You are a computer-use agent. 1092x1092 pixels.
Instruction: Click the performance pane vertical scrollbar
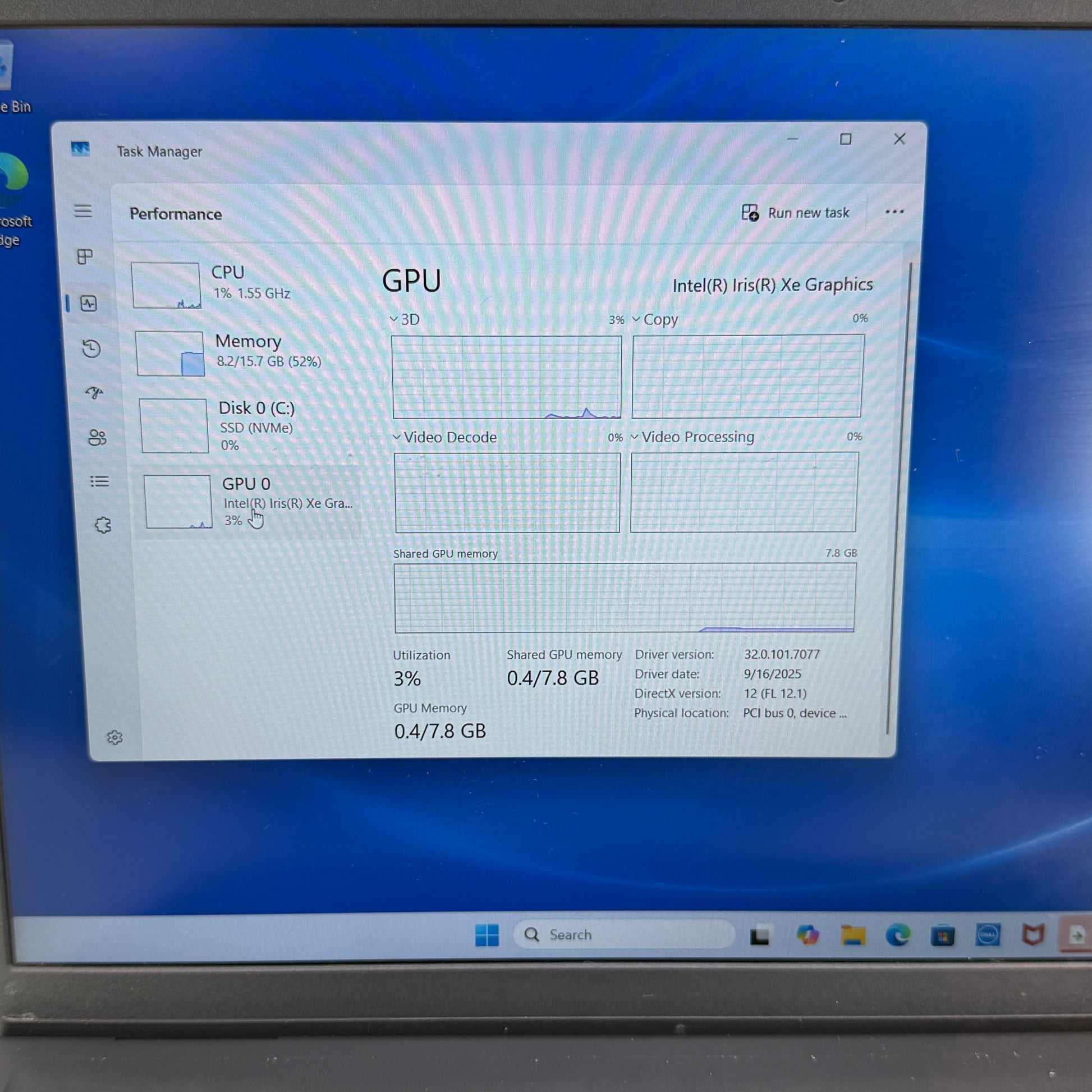click(899, 497)
